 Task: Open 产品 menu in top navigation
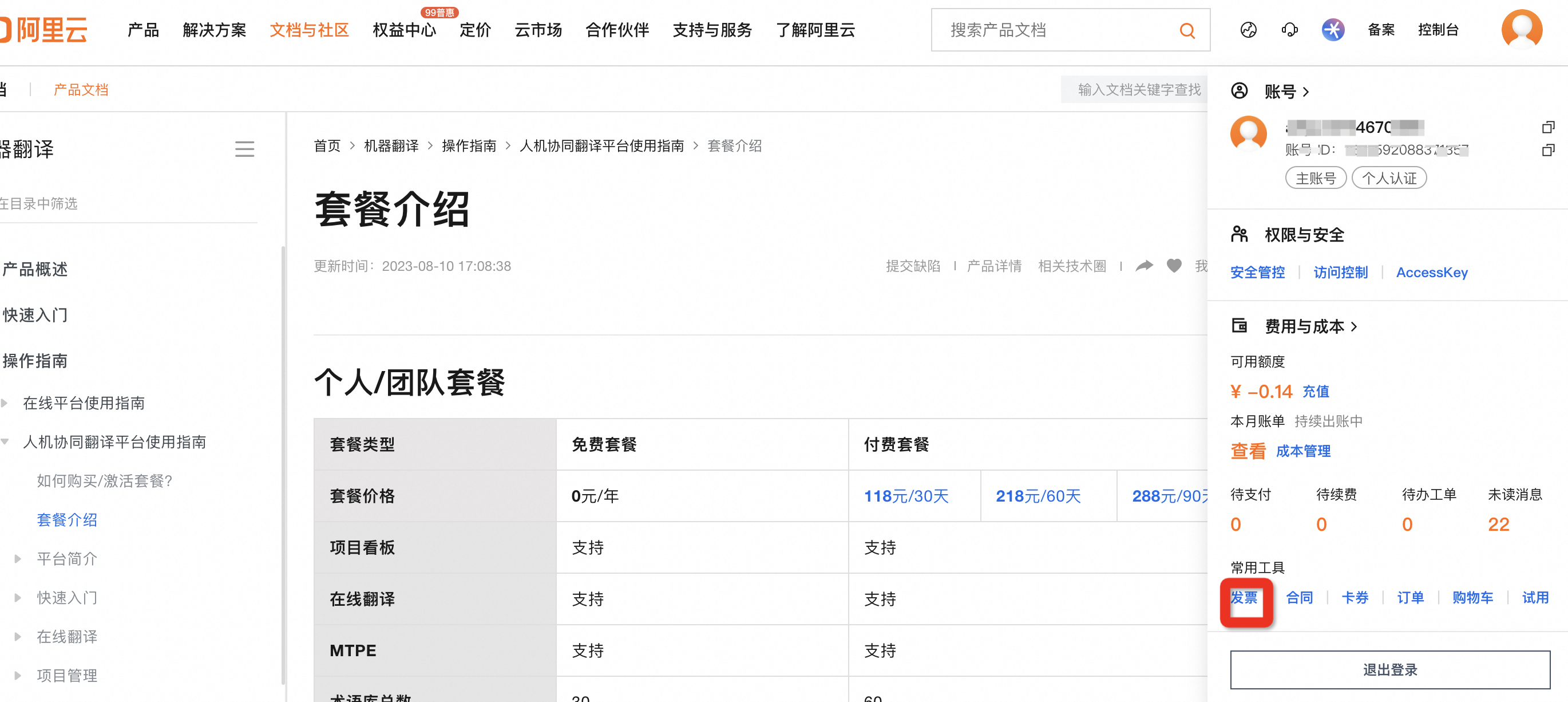[x=143, y=30]
